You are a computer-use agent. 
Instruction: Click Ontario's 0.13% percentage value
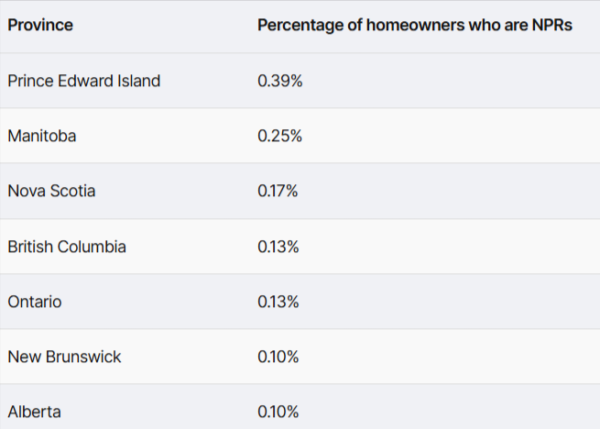point(279,301)
